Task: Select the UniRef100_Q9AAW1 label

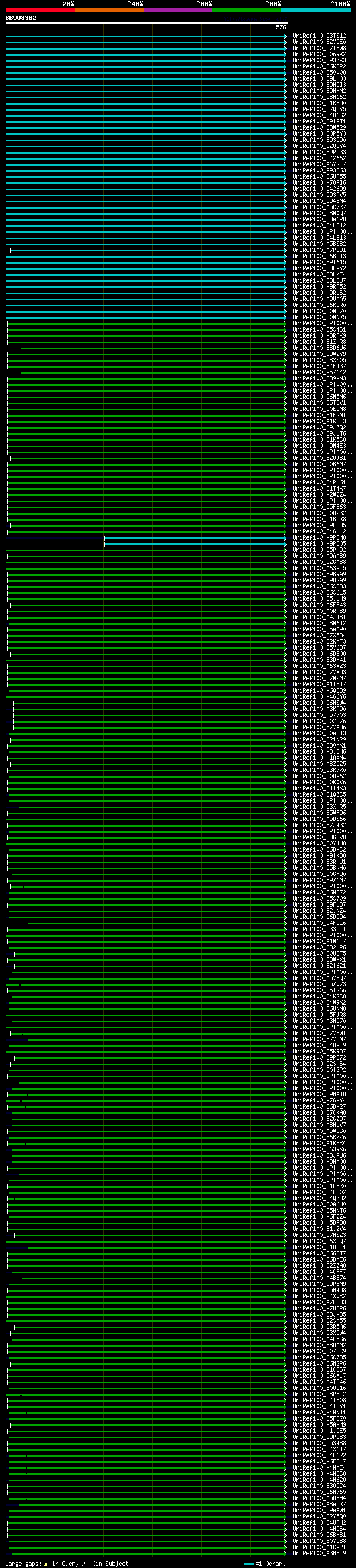Action: coord(319,1511)
